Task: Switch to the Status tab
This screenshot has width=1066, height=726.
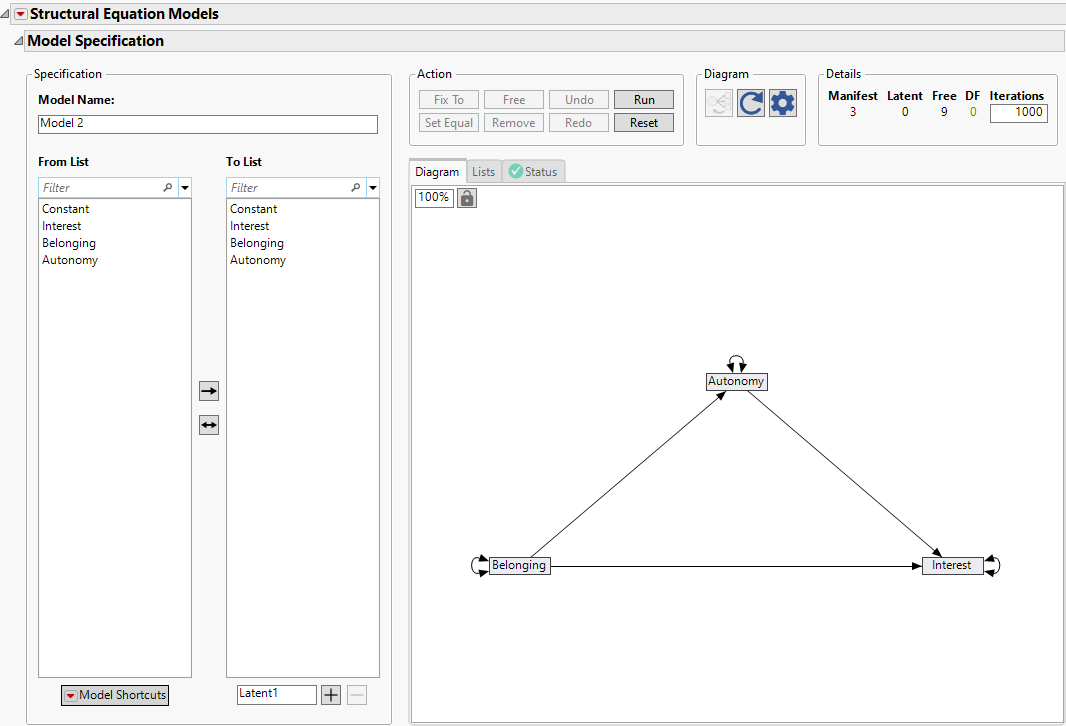Action: coord(537,171)
